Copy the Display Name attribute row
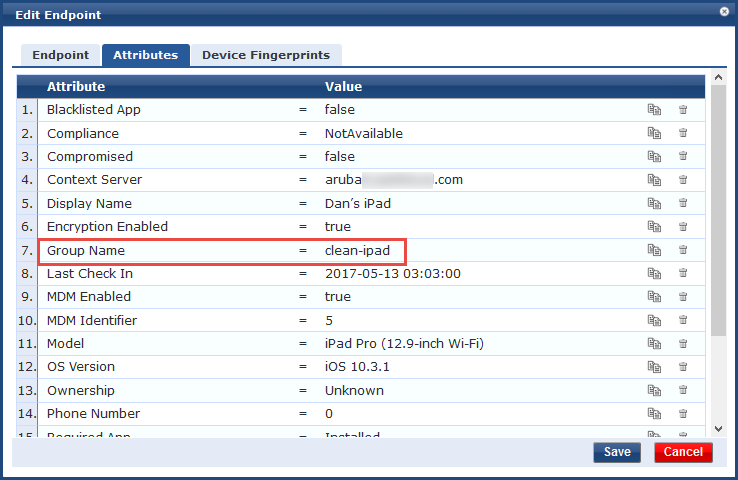738x480 pixels. 654,203
